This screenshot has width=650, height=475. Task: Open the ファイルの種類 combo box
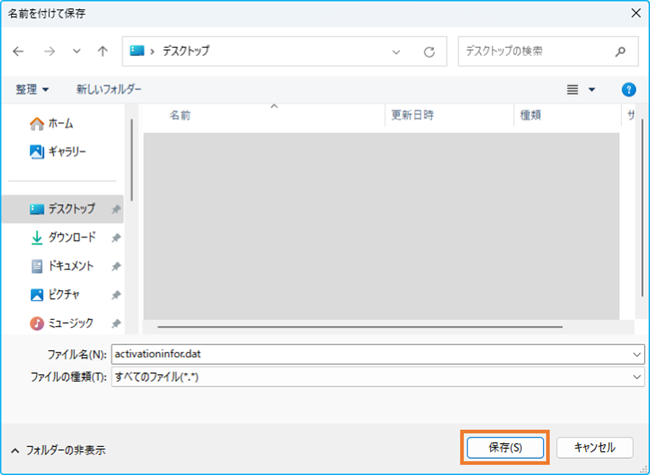click(x=378, y=377)
